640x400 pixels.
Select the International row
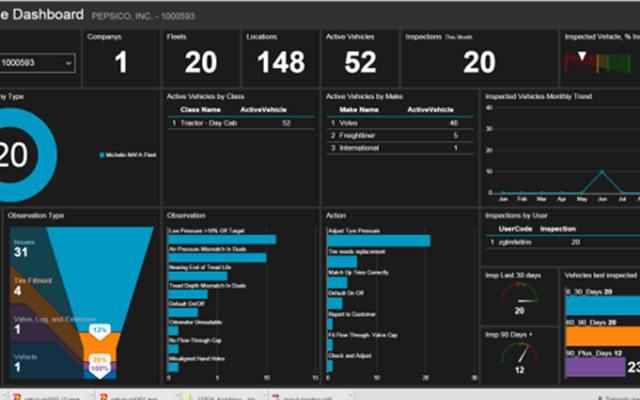point(400,148)
